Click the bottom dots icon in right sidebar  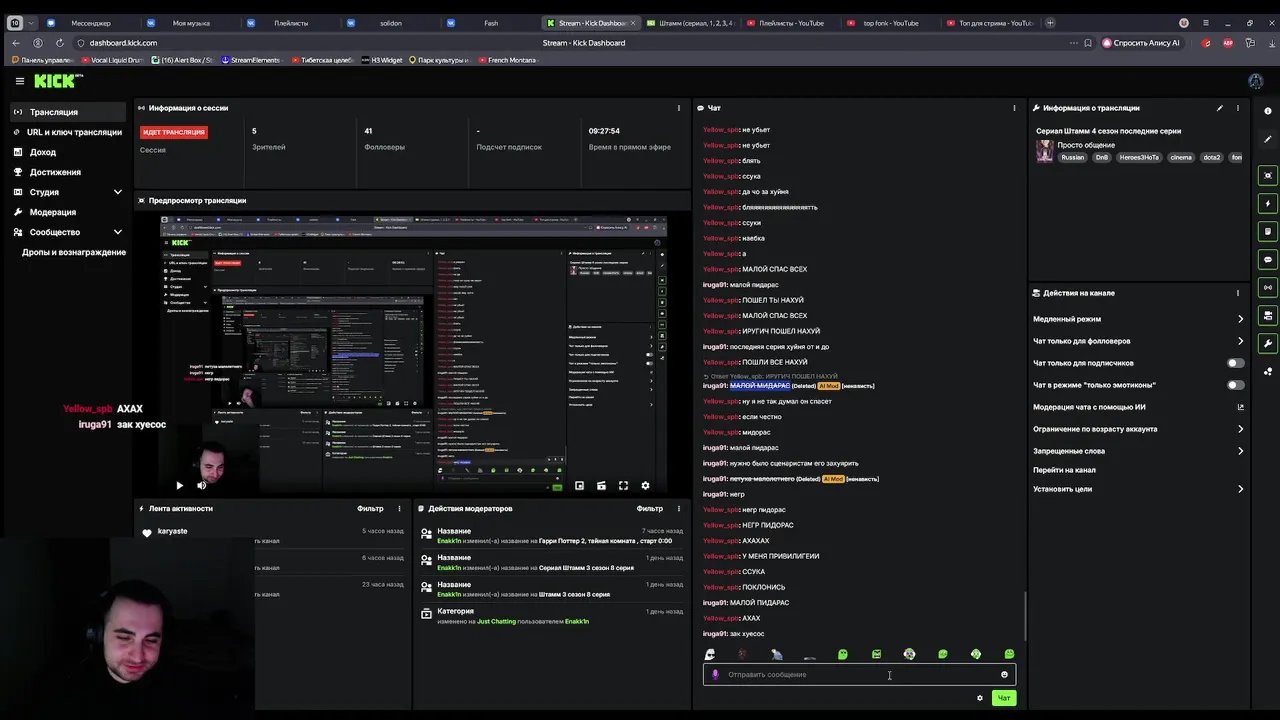coord(1268,371)
